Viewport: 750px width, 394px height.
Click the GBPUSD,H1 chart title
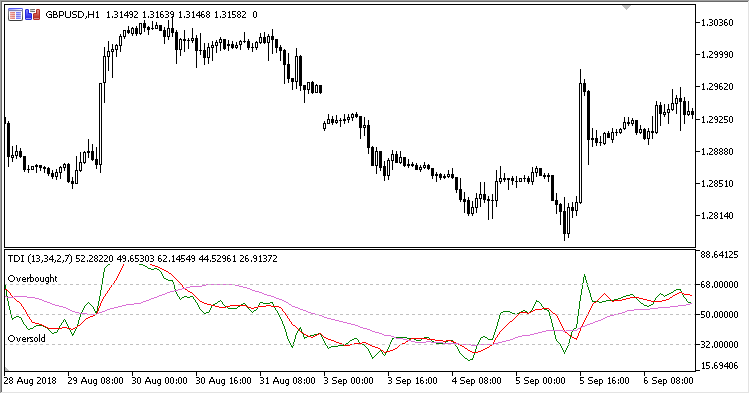coord(72,15)
